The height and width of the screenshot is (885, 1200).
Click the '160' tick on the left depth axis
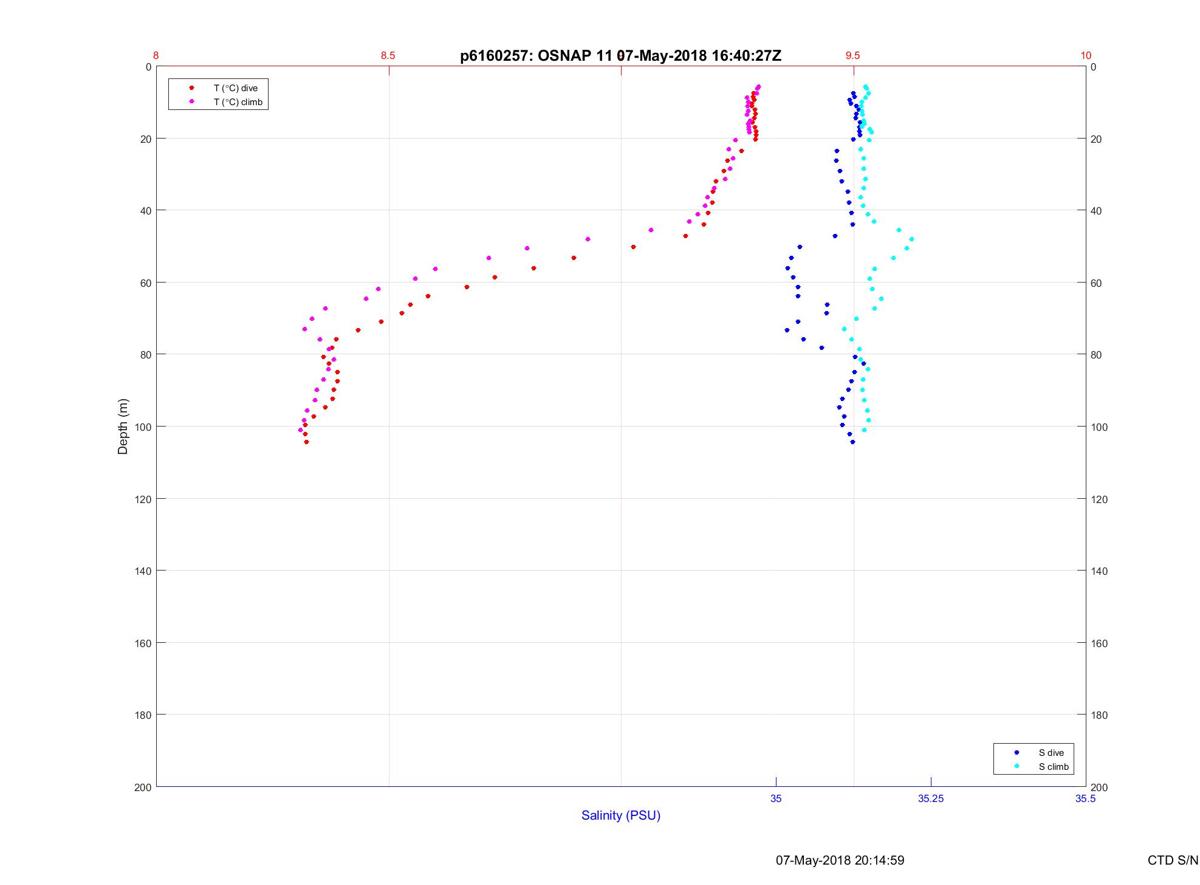pos(142,643)
